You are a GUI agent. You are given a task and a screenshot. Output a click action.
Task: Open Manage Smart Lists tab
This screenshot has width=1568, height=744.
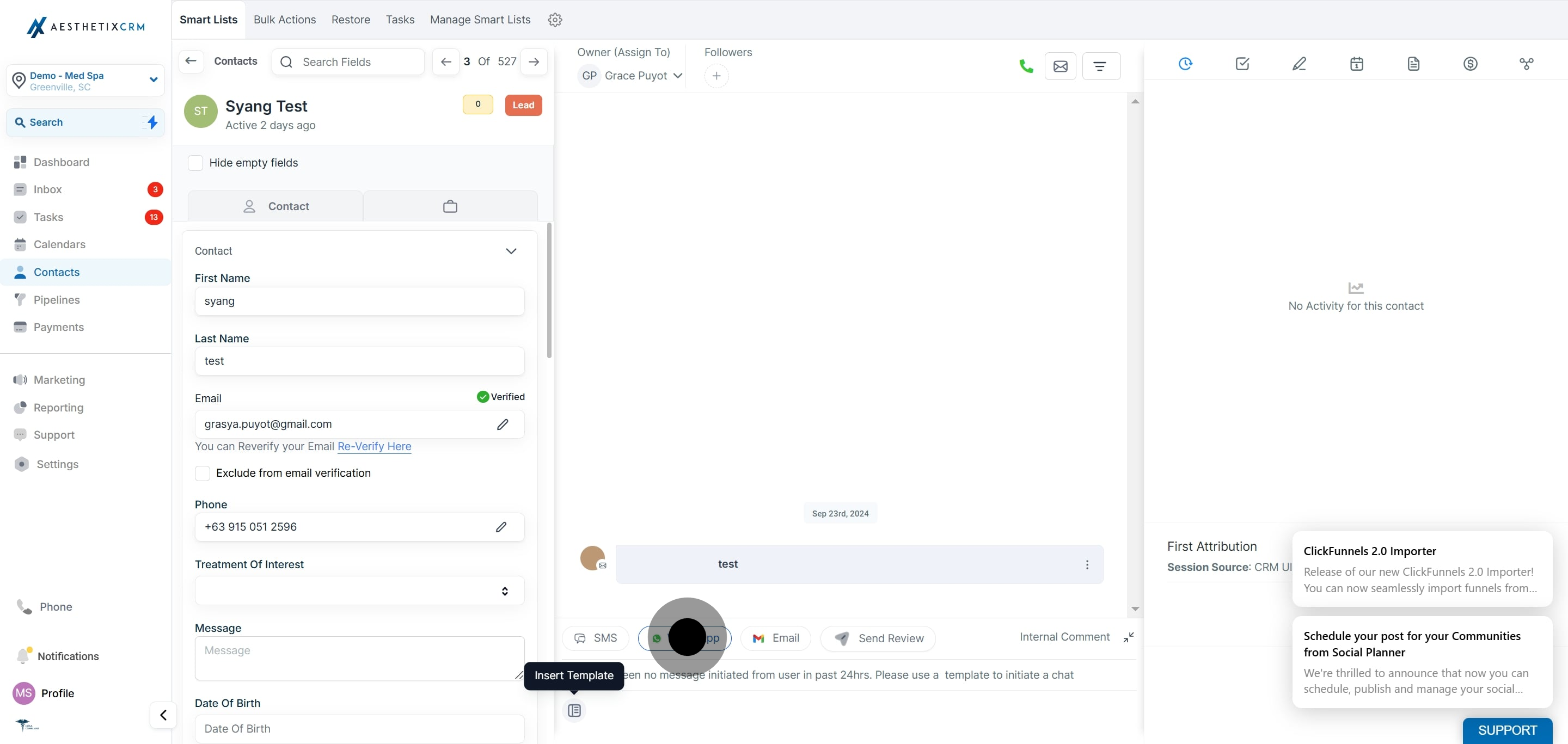tap(480, 20)
